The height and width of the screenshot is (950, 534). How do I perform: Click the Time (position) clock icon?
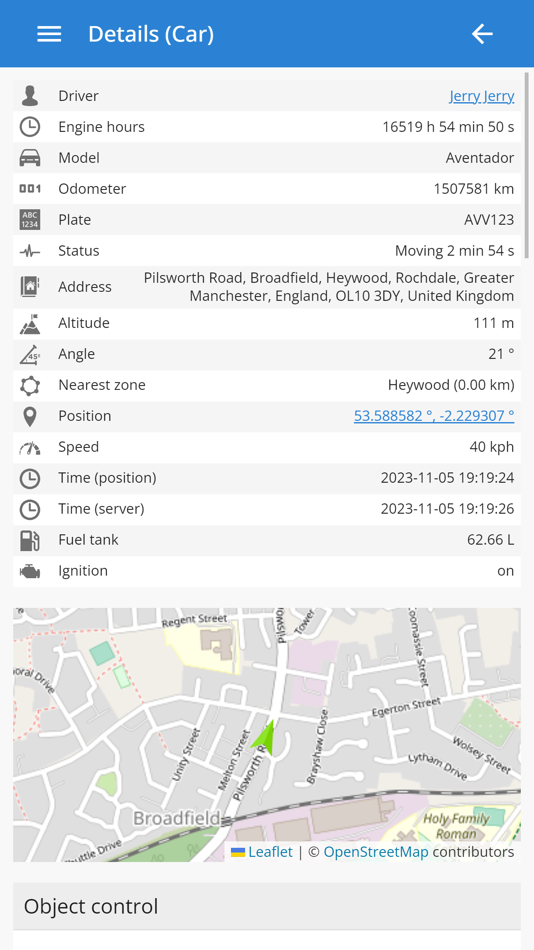30,478
